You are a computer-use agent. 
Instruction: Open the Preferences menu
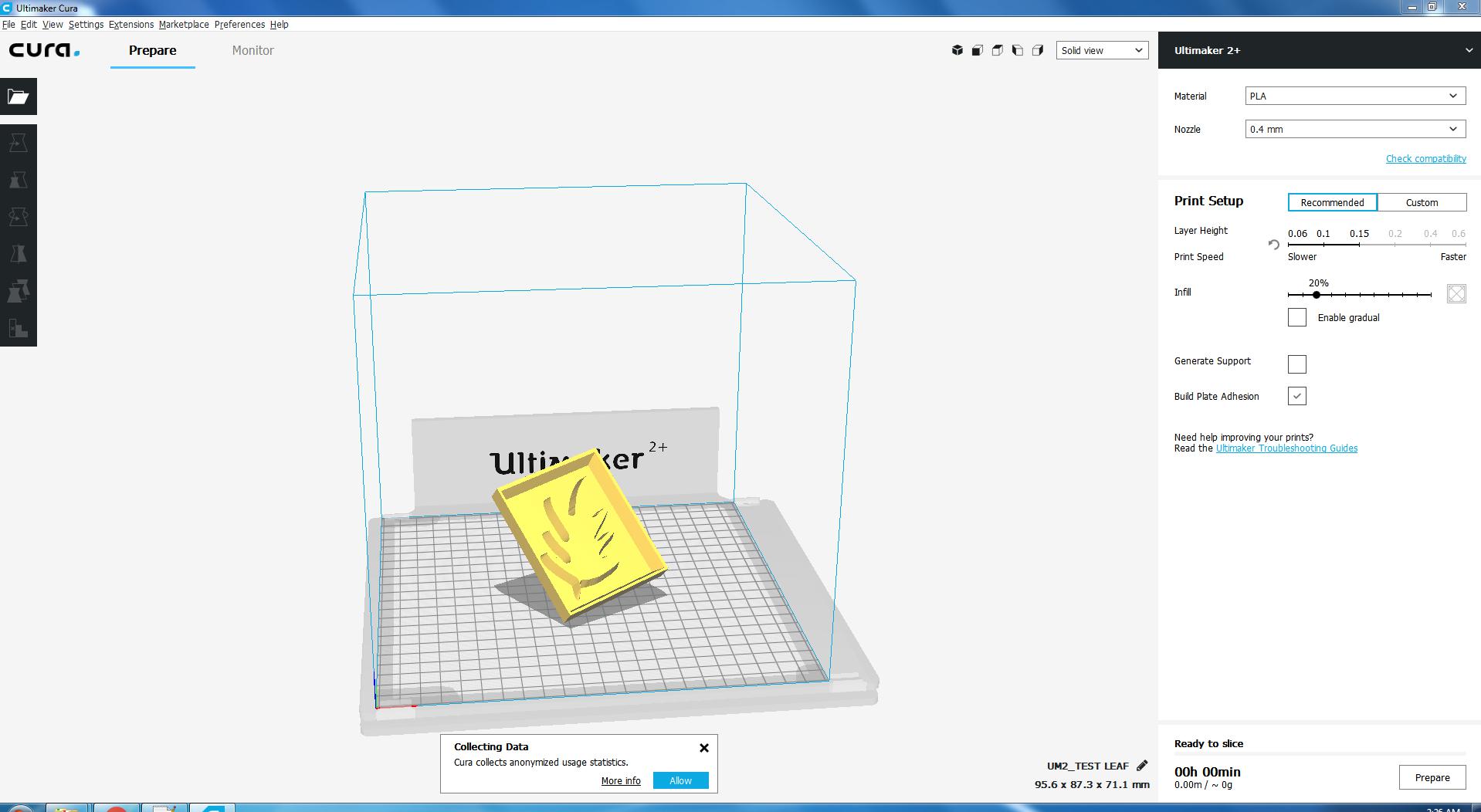(239, 25)
